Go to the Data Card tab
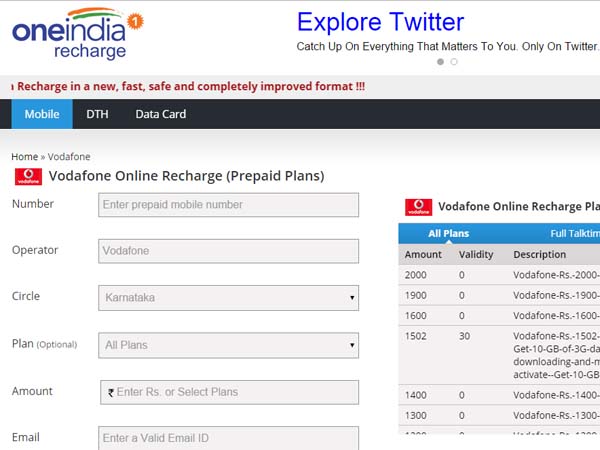The height and width of the screenshot is (450, 600). coord(161,114)
